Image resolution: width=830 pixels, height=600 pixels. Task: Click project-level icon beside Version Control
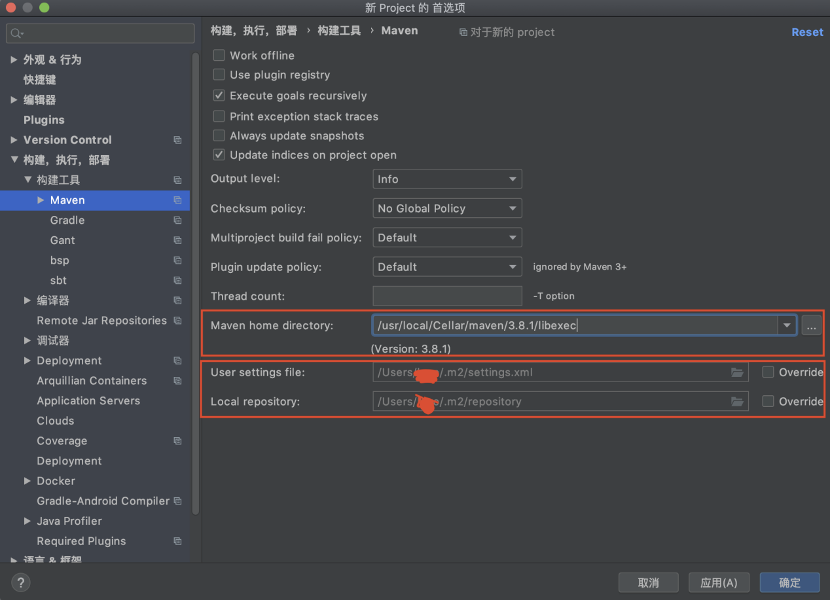tap(177, 140)
